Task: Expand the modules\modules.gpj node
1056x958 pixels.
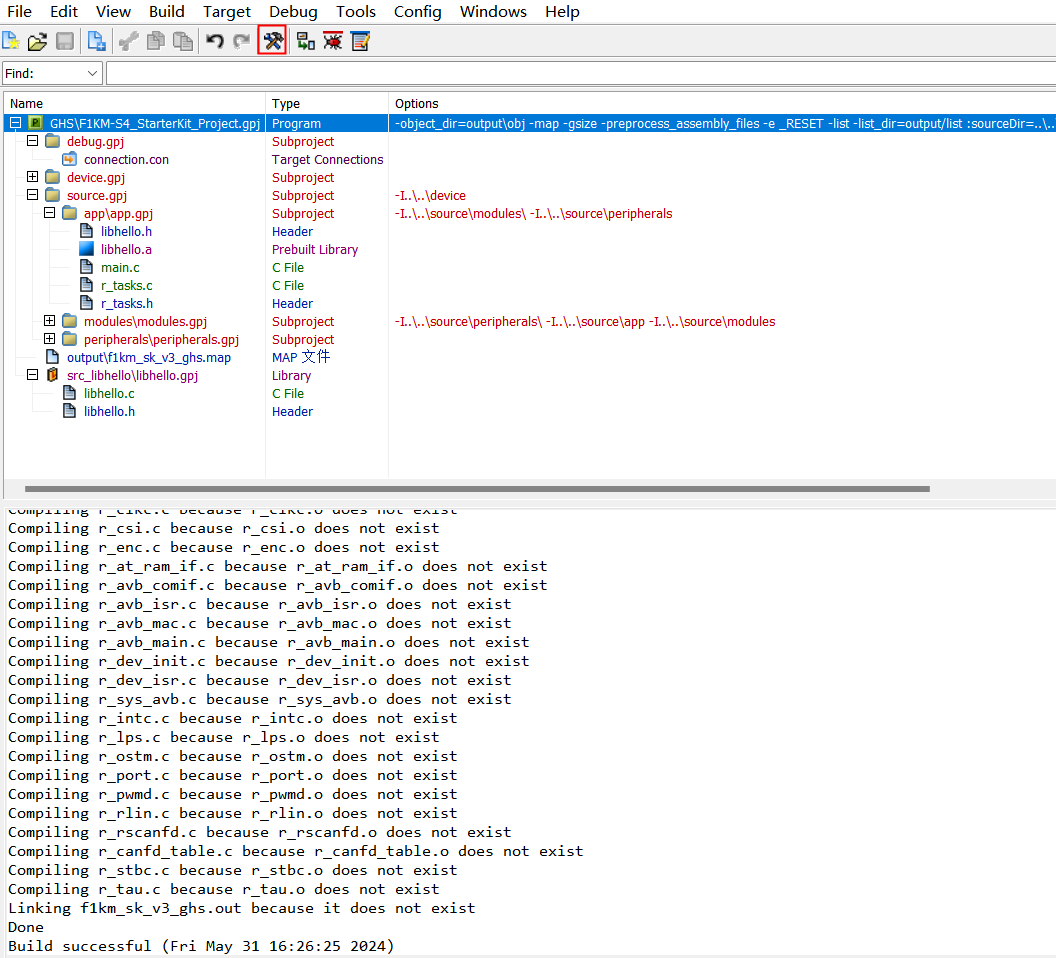Action: pyautogui.click(x=50, y=321)
